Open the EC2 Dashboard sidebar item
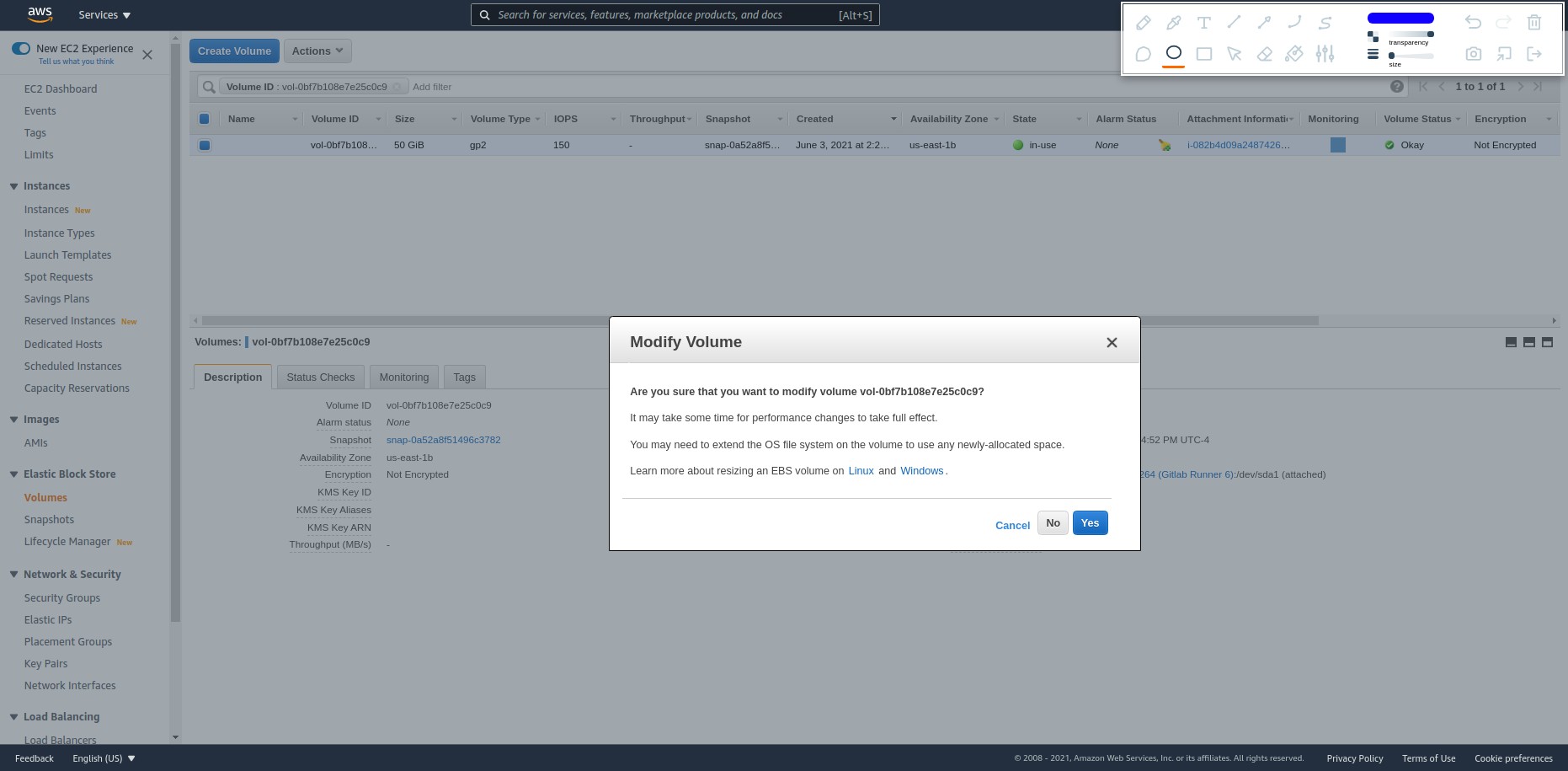This screenshot has height=771, width=1568. pos(61,89)
